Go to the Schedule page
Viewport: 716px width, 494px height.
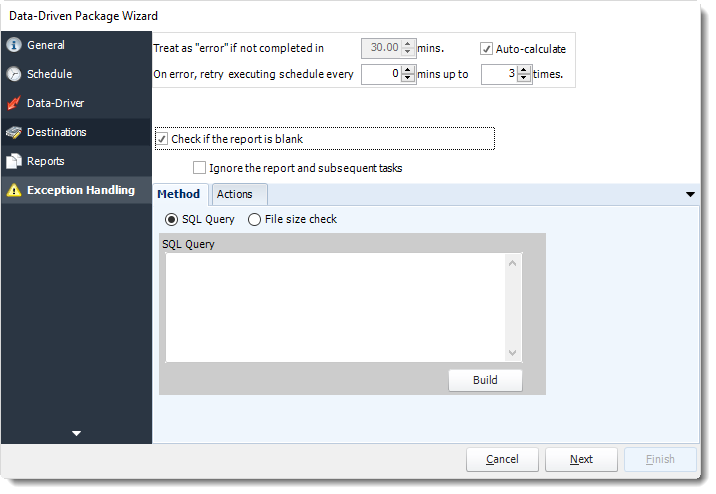[x=76, y=74]
